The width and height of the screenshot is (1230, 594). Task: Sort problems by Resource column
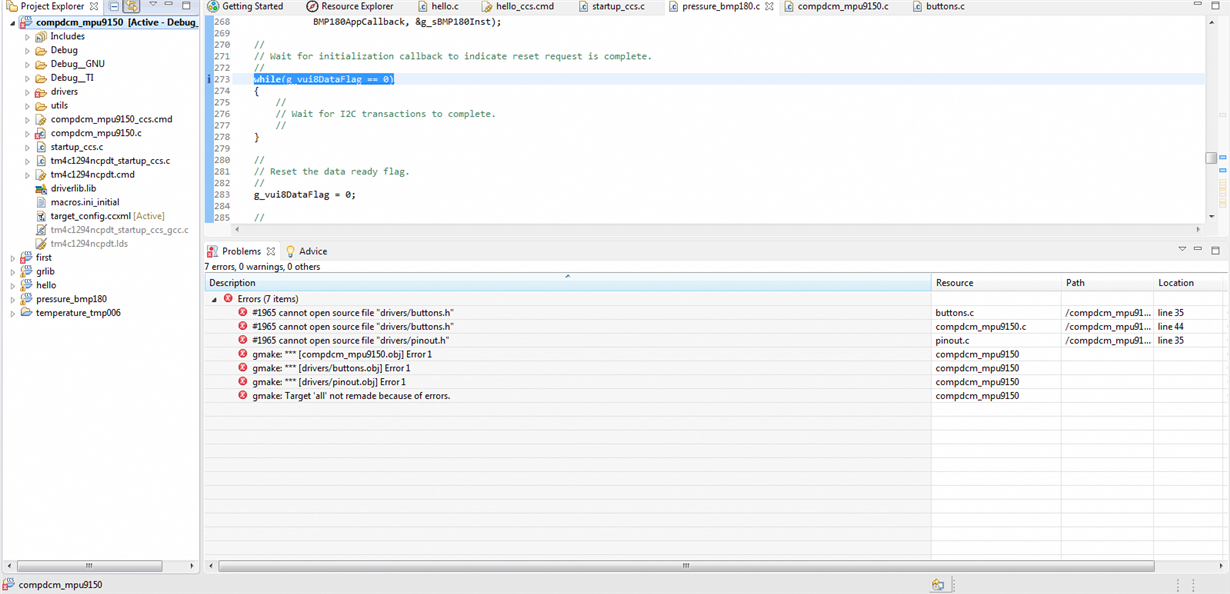[x=996, y=283]
